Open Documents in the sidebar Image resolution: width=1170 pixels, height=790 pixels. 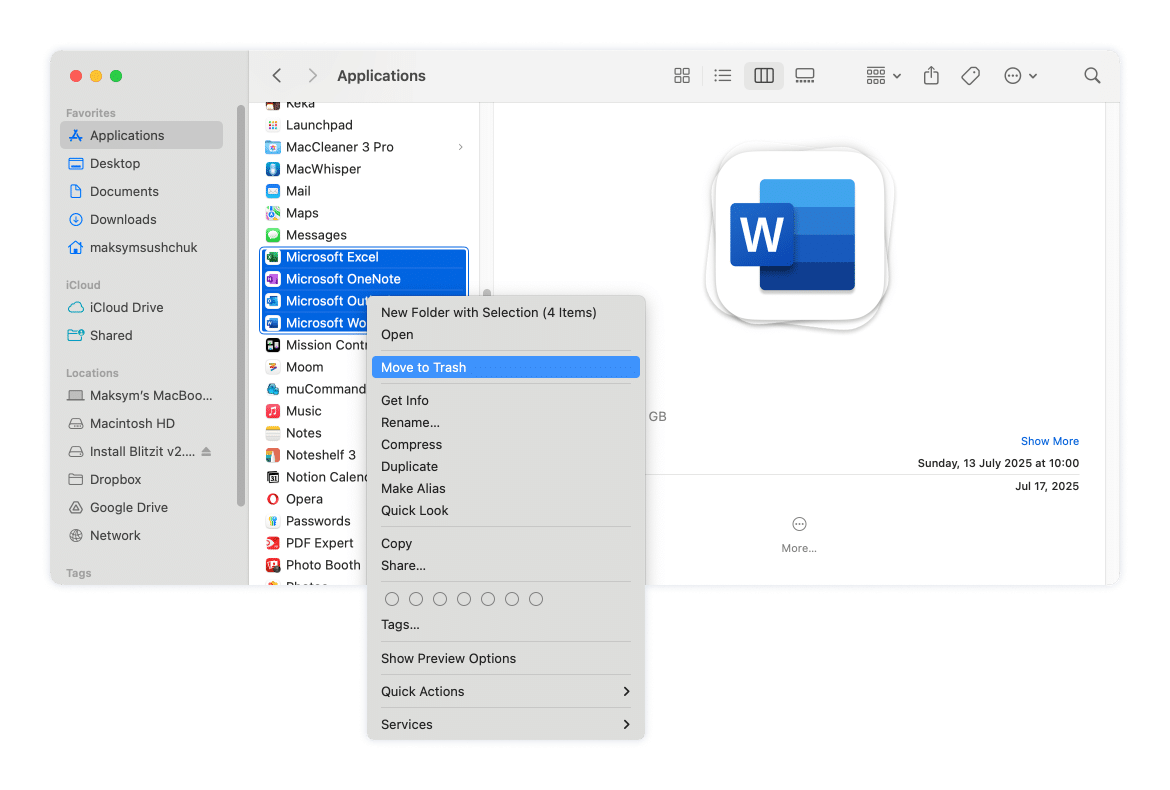point(142,191)
